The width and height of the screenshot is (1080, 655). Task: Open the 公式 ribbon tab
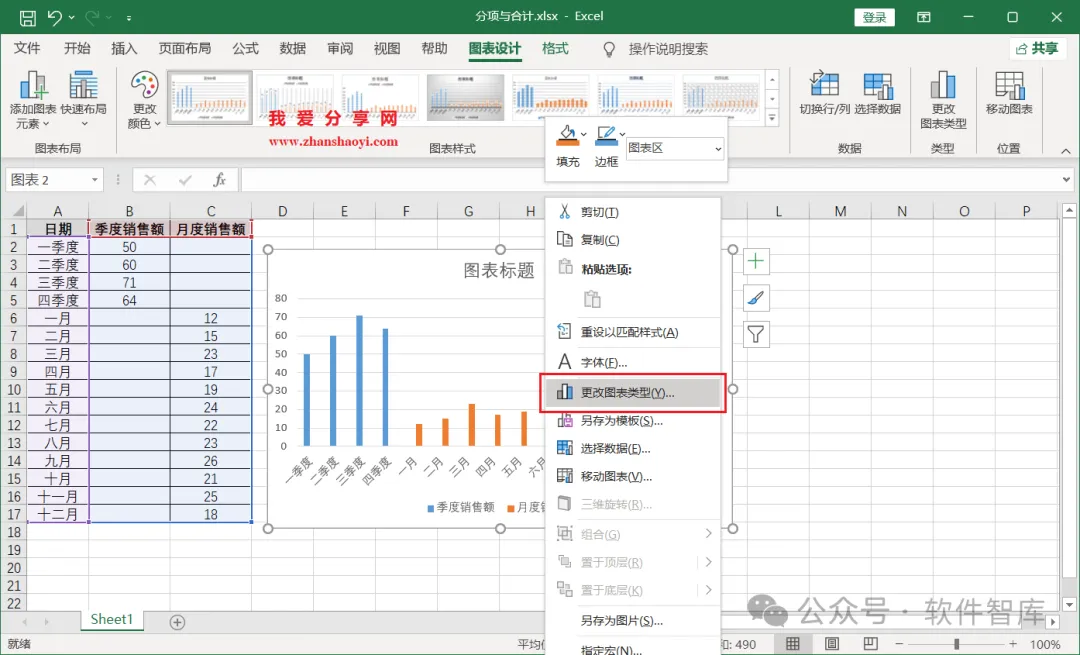tap(245, 48)
